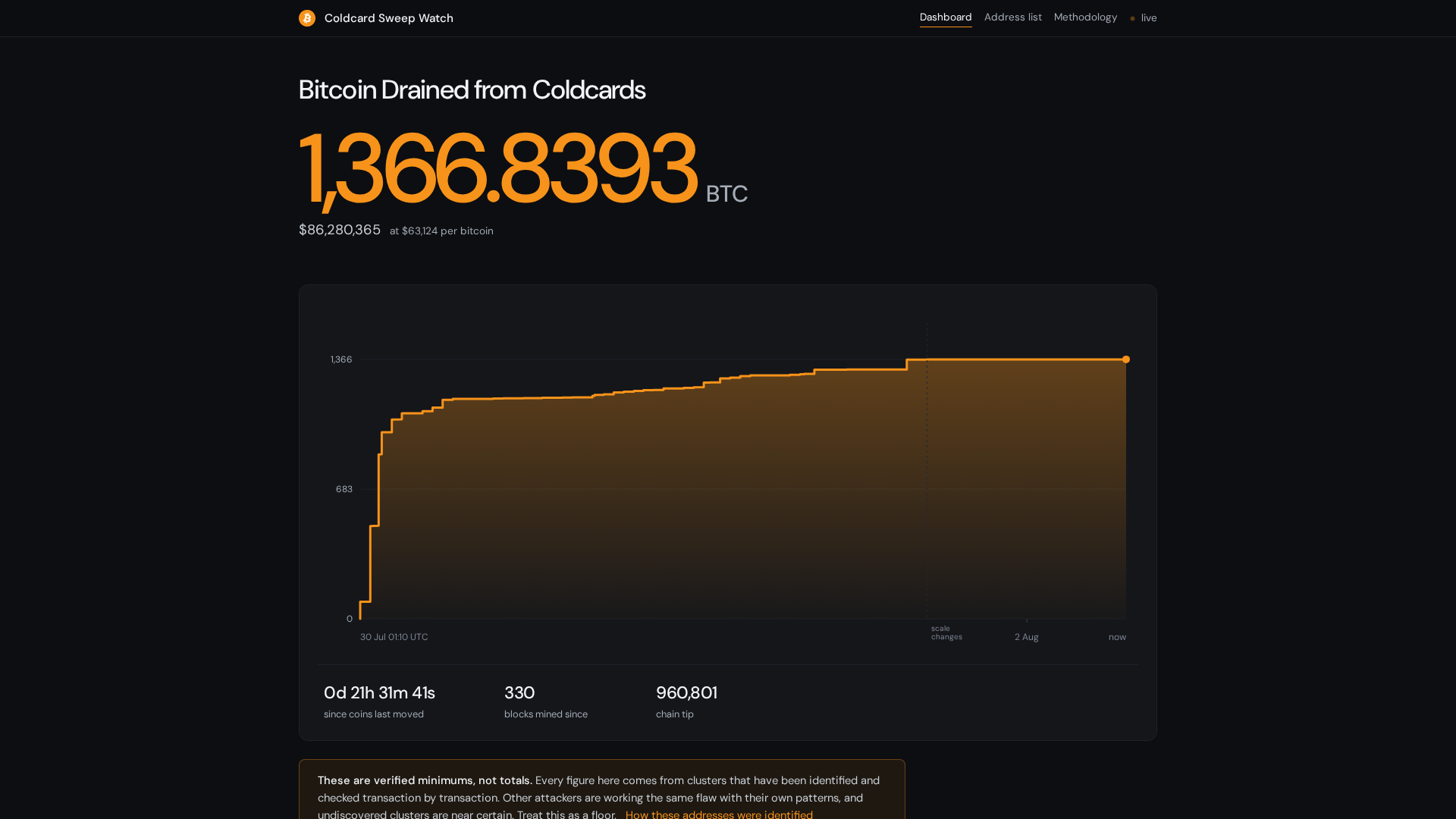Click the 0 y-axis label
Screen dimensions: 1456x819
coord(350,619)
